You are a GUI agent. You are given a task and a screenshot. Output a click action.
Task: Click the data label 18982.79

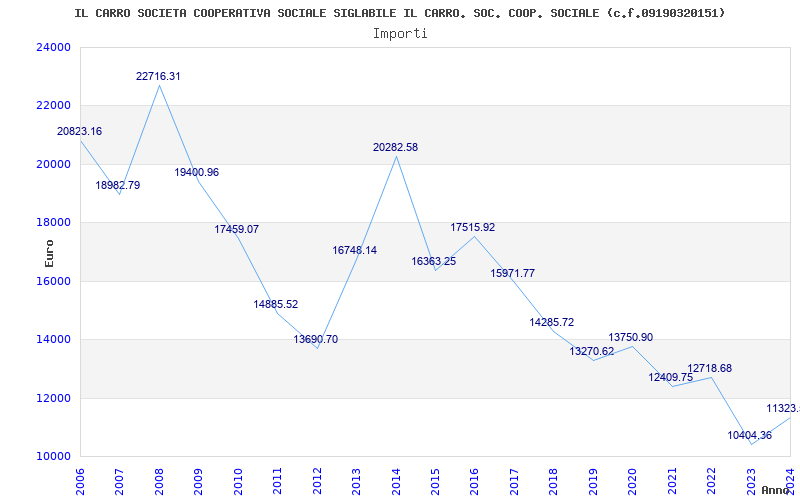tap(117, 185)
